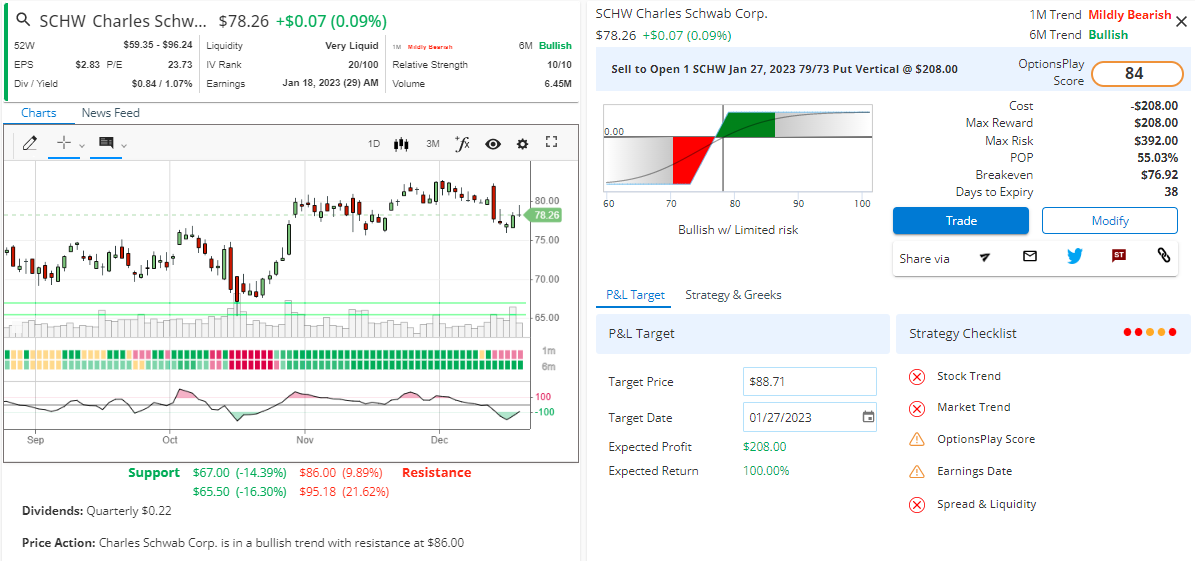Click the Very Liquid liquidity value
Viewport: 1195px width, 561px height.
click(x=351, y=46)
